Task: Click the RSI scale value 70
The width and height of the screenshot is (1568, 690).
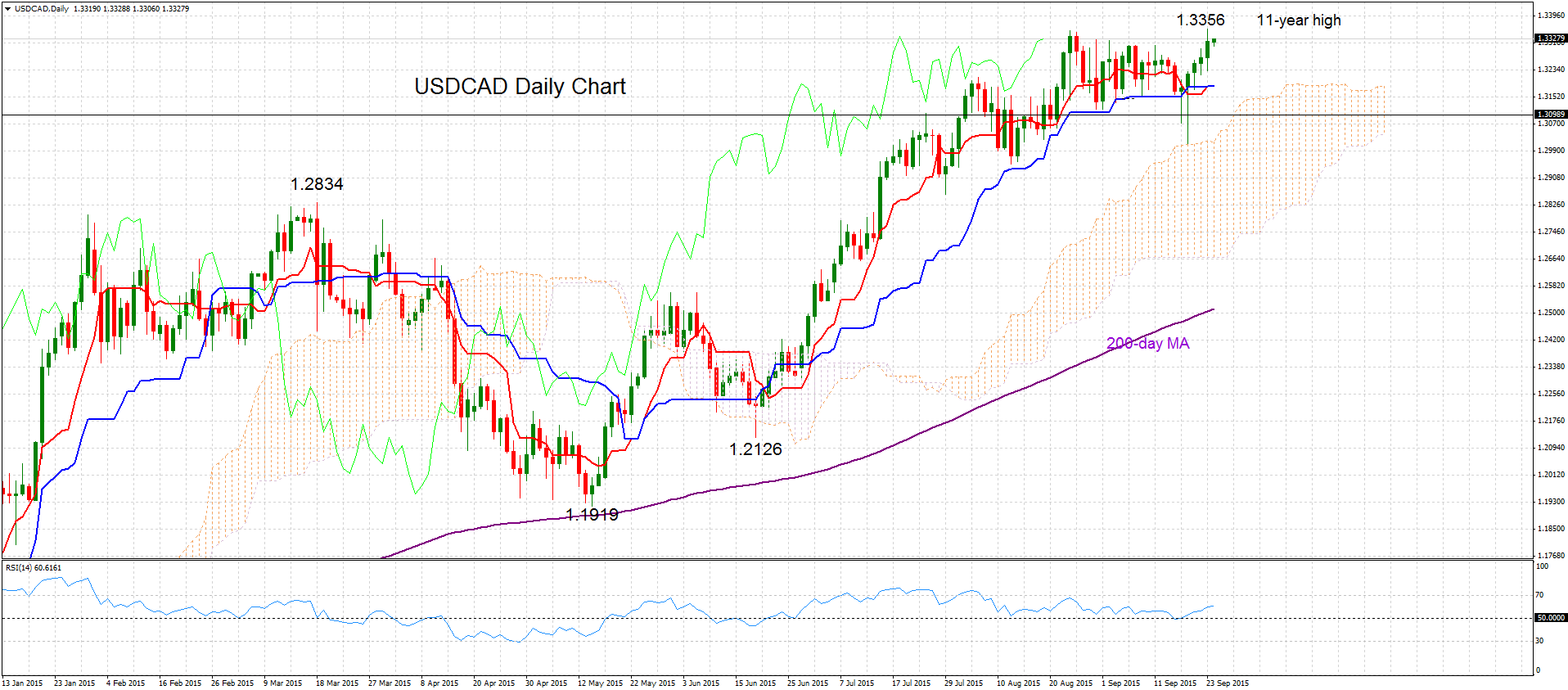Action: pyautogui.click(x=1540, y=595)
